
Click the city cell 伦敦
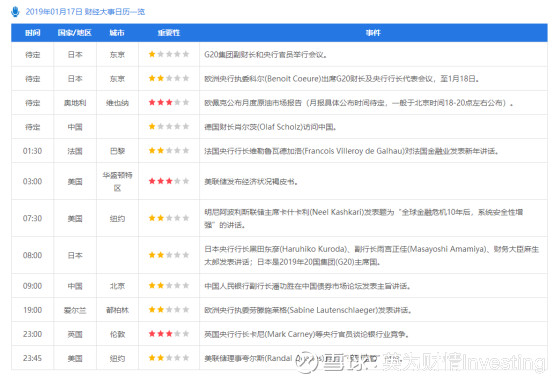pyautogui.click(x=117, y=334)
